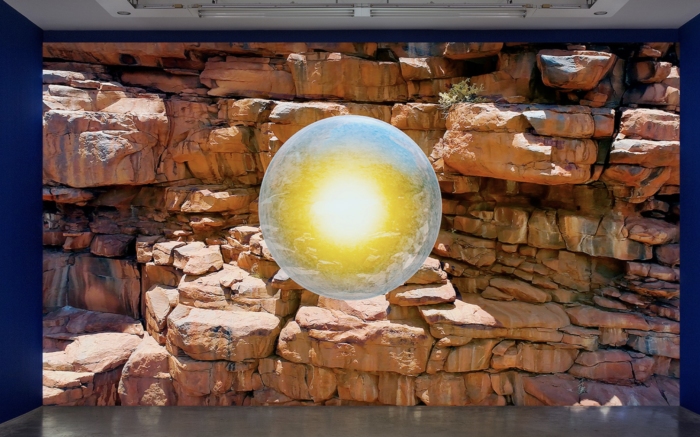The image size is (700, 437).
Task: Click the gray gallery floor
Action: coord(350,422)
